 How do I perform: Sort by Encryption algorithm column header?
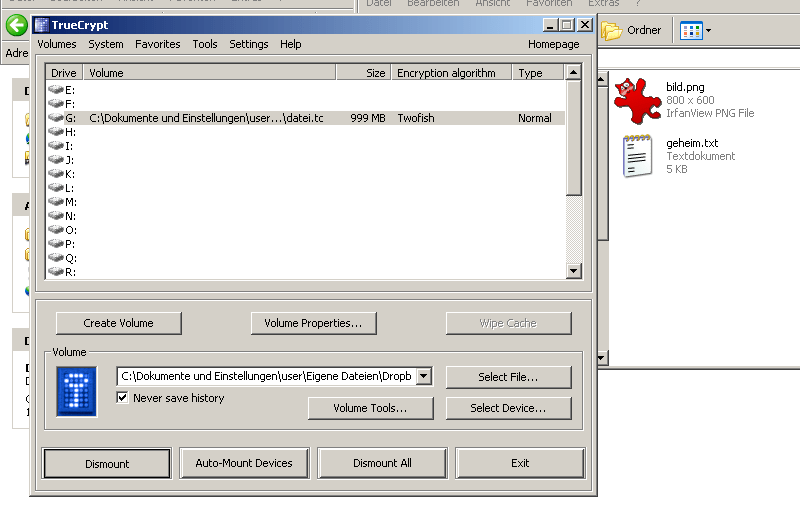(x=452, y=73)
